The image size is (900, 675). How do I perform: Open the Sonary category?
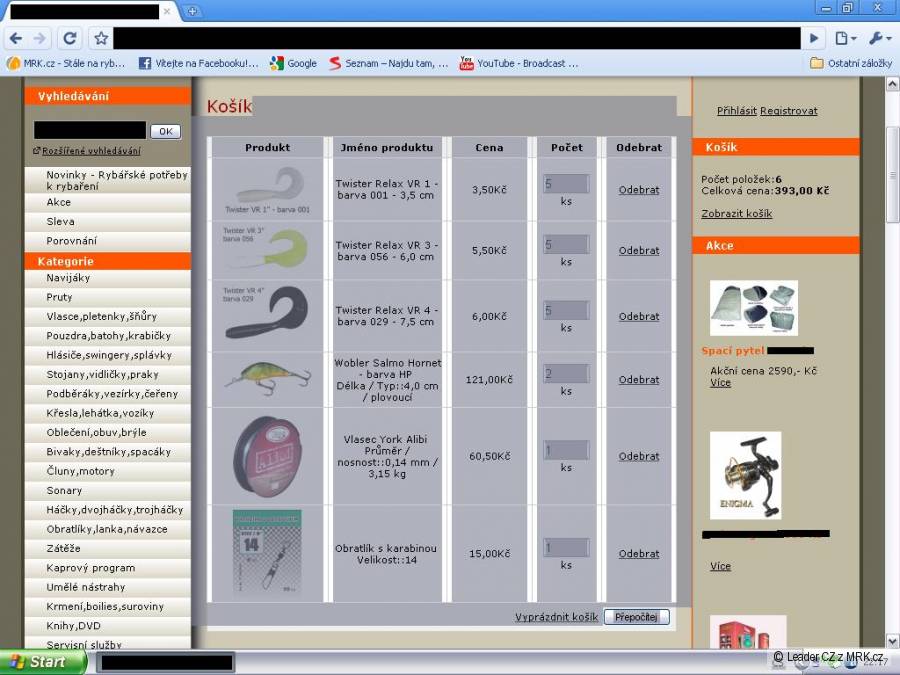[x=108, y=490]
